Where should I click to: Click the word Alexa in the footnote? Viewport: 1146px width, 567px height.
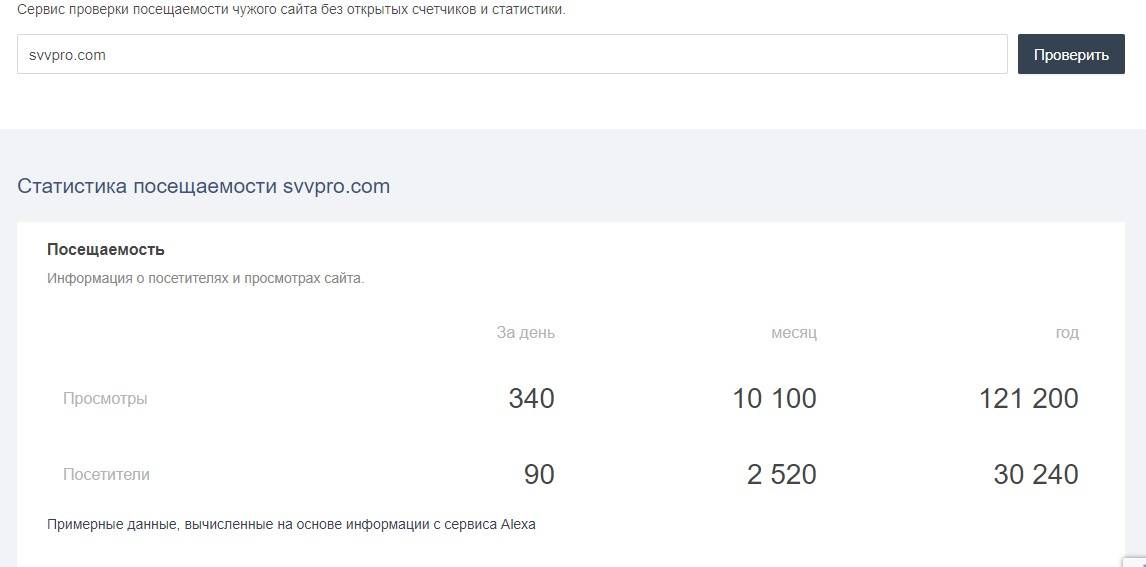point(518,524)
